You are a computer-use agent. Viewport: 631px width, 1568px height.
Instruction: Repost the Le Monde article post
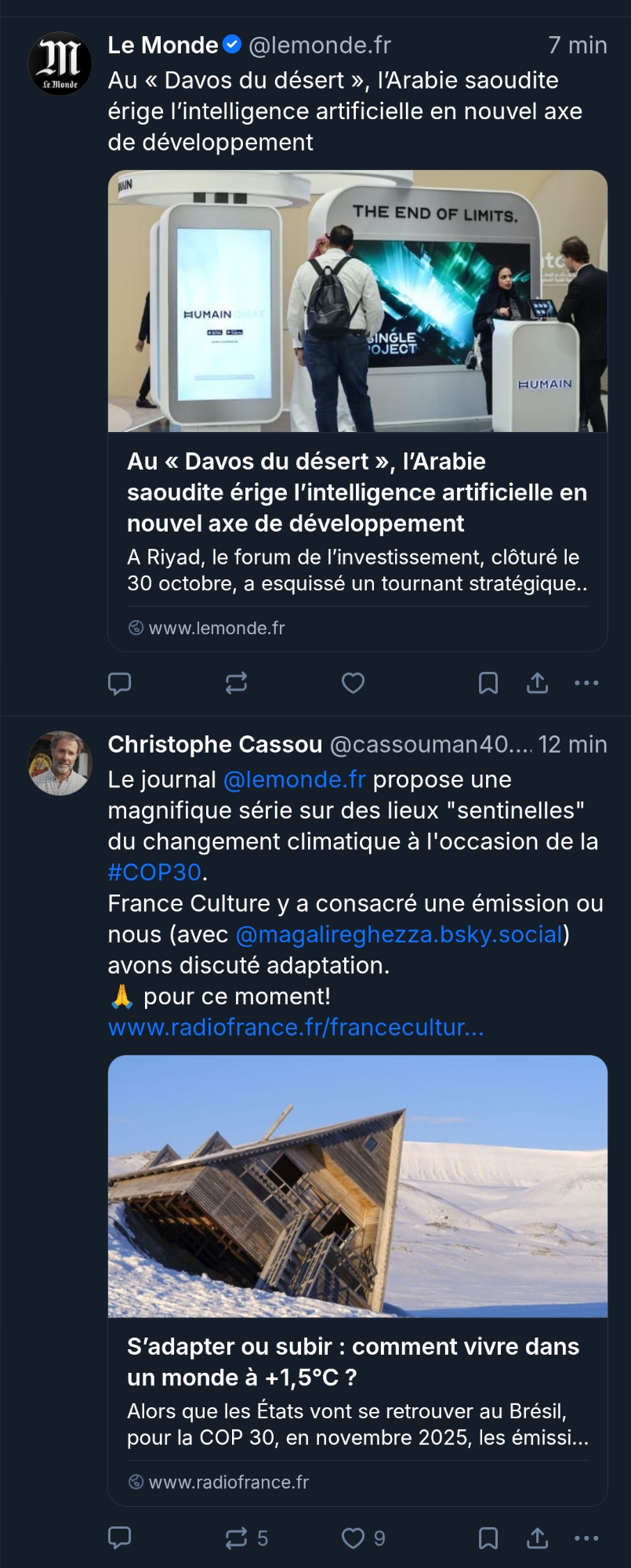coord(236,684)
